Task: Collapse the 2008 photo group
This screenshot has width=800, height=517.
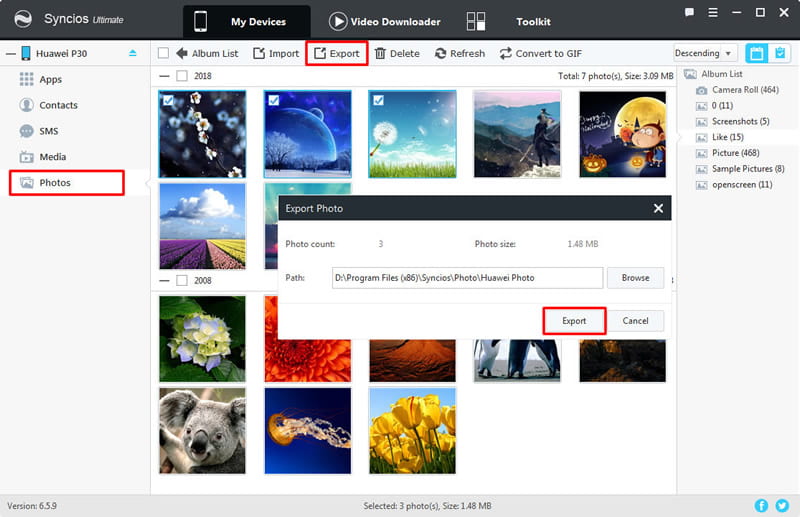Action: (164, 280)
